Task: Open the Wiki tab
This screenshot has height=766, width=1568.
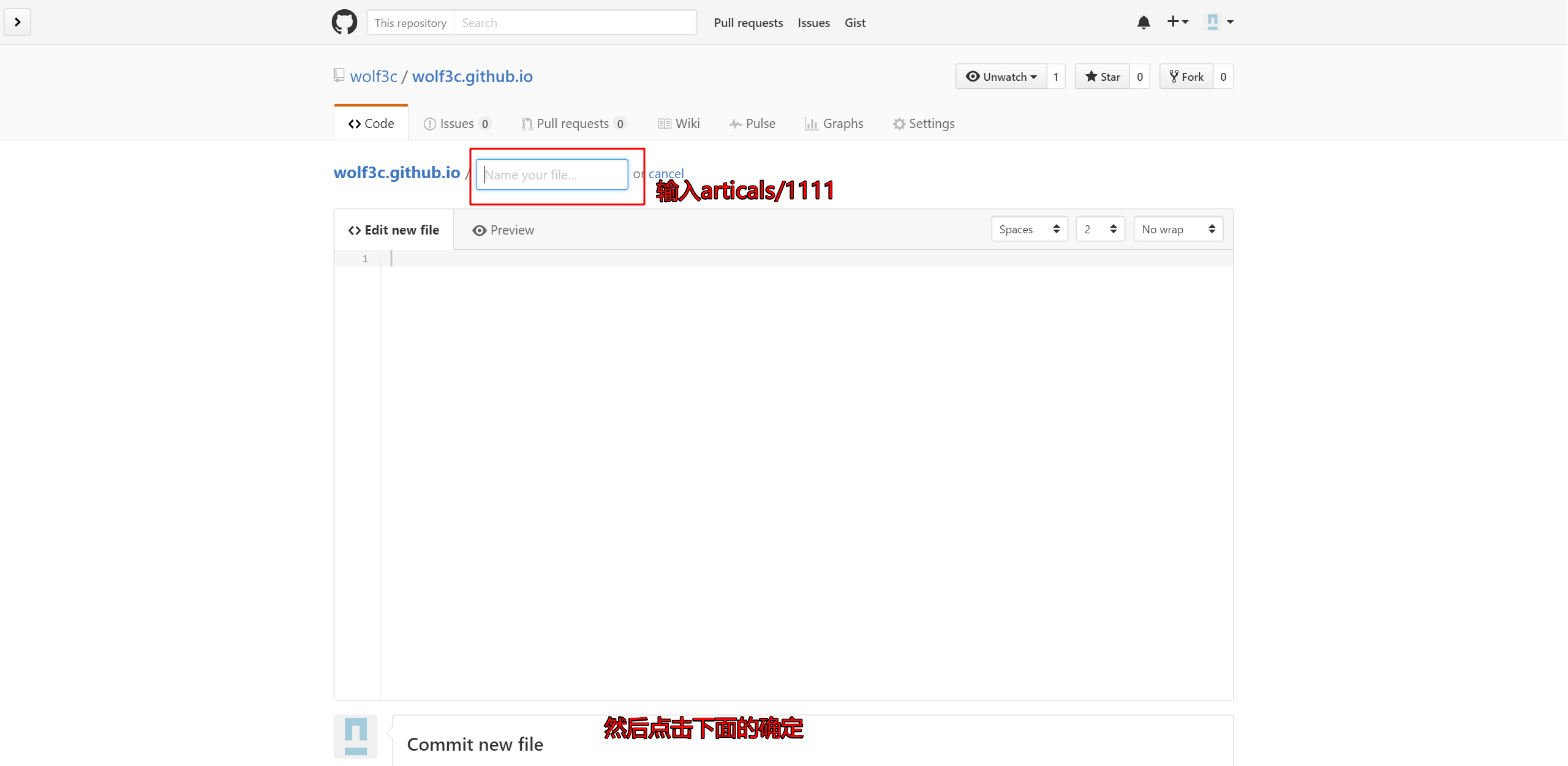Action: (679, 124)
